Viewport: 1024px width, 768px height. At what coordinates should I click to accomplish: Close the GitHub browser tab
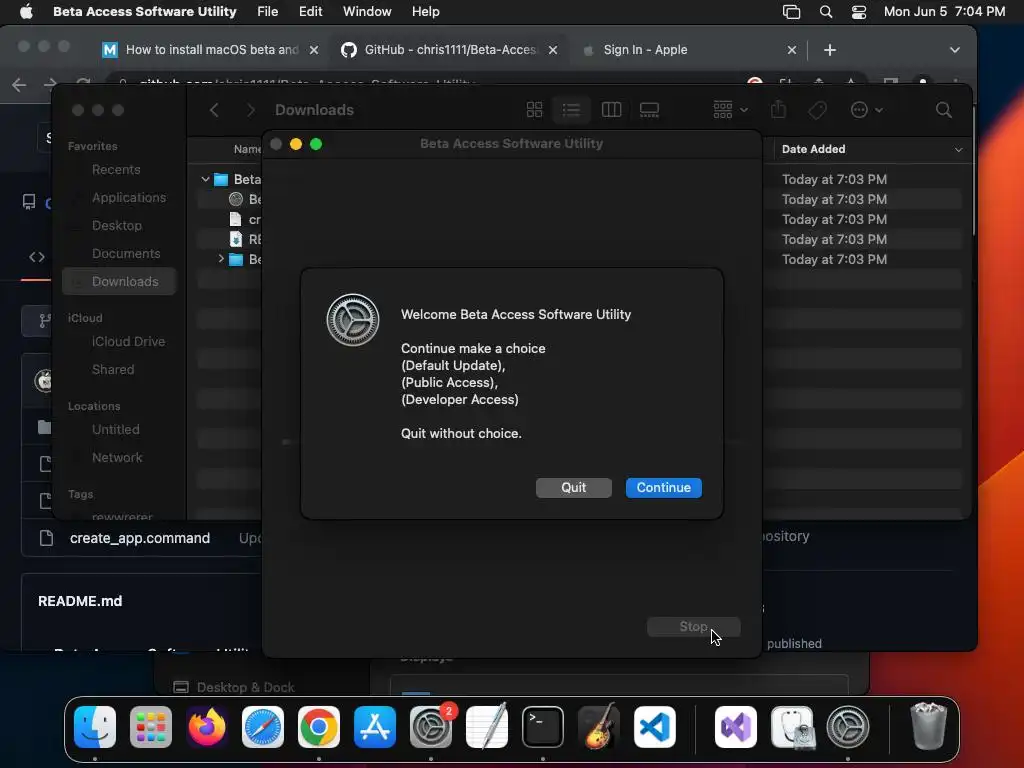pyautogui.click(x=552, y=50)
